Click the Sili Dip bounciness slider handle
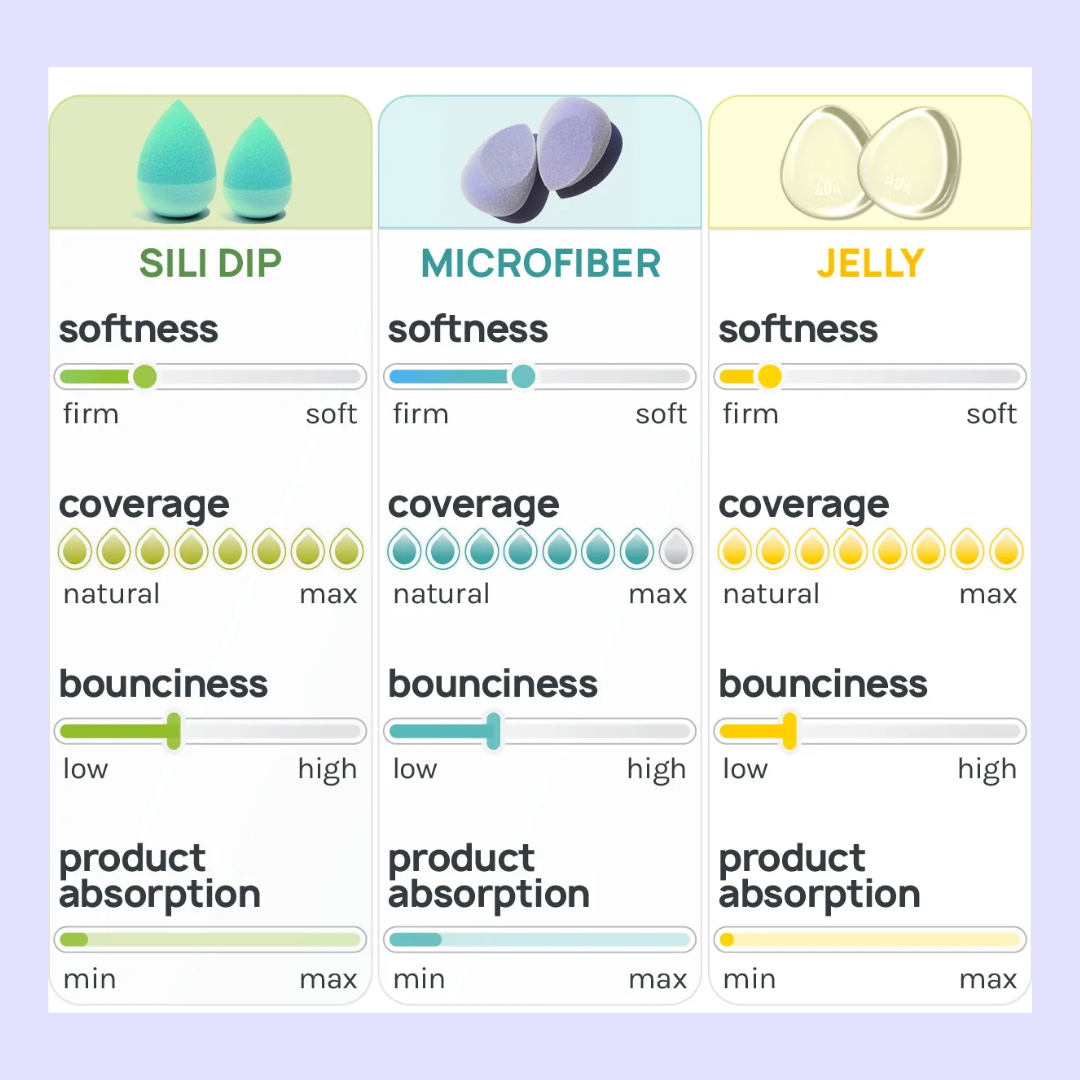Viewport: 1080px width, 1080px height. pos(174,731)
